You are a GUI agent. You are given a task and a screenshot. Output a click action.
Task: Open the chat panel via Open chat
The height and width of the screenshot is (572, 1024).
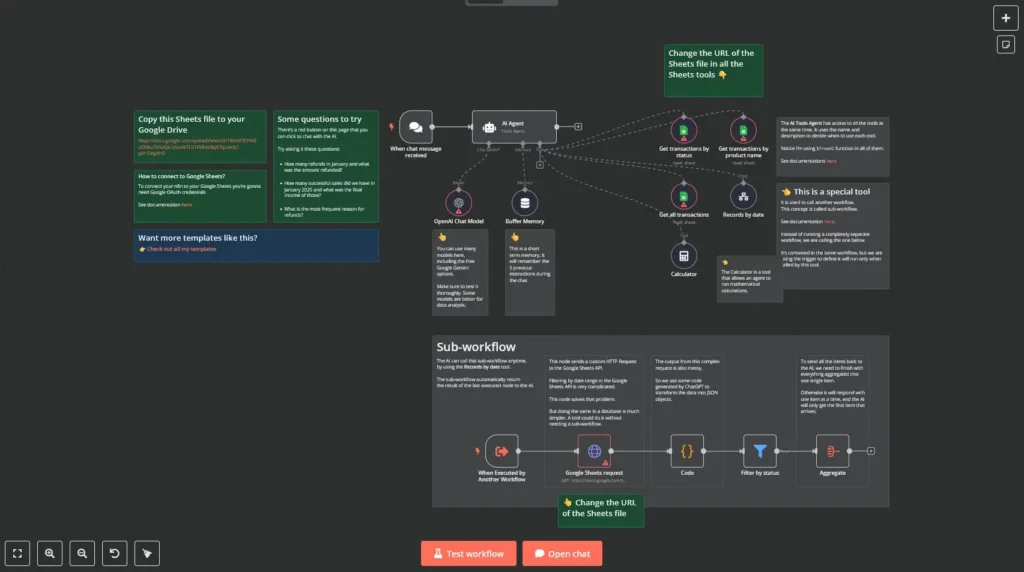click(x=562, y=553)
